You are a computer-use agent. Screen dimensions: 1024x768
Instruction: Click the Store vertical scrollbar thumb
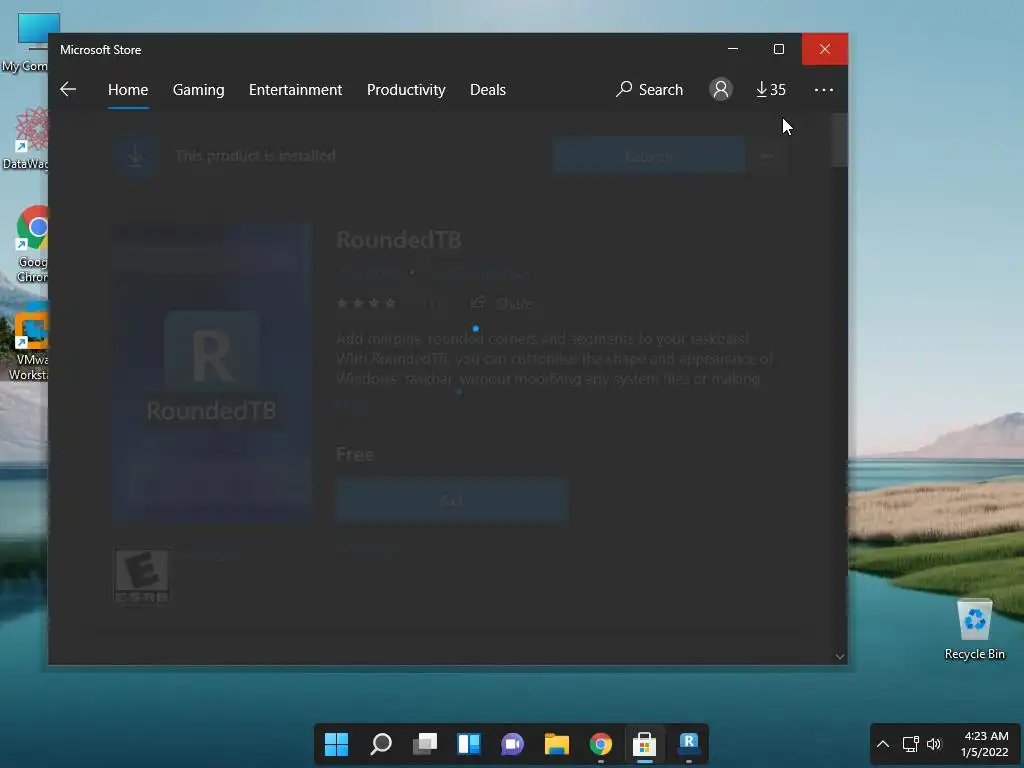[840, 140]
